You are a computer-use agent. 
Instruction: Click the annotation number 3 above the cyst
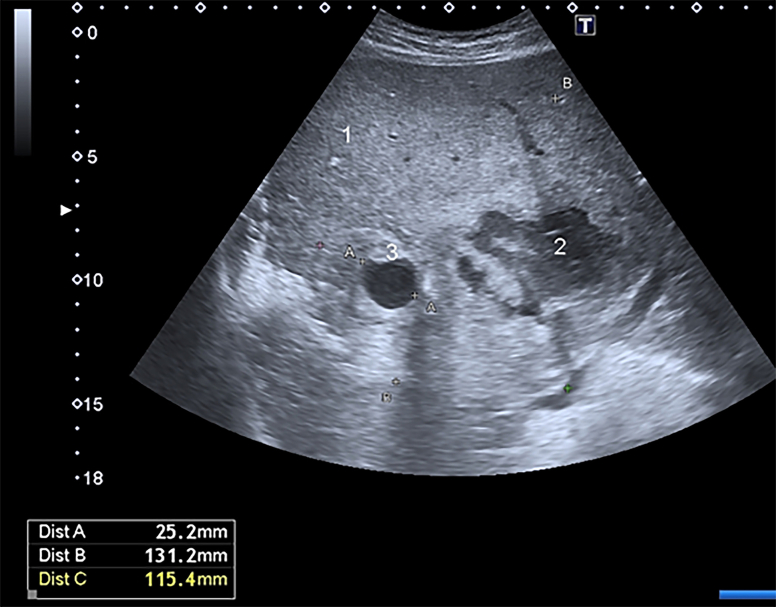click(391, 252)
